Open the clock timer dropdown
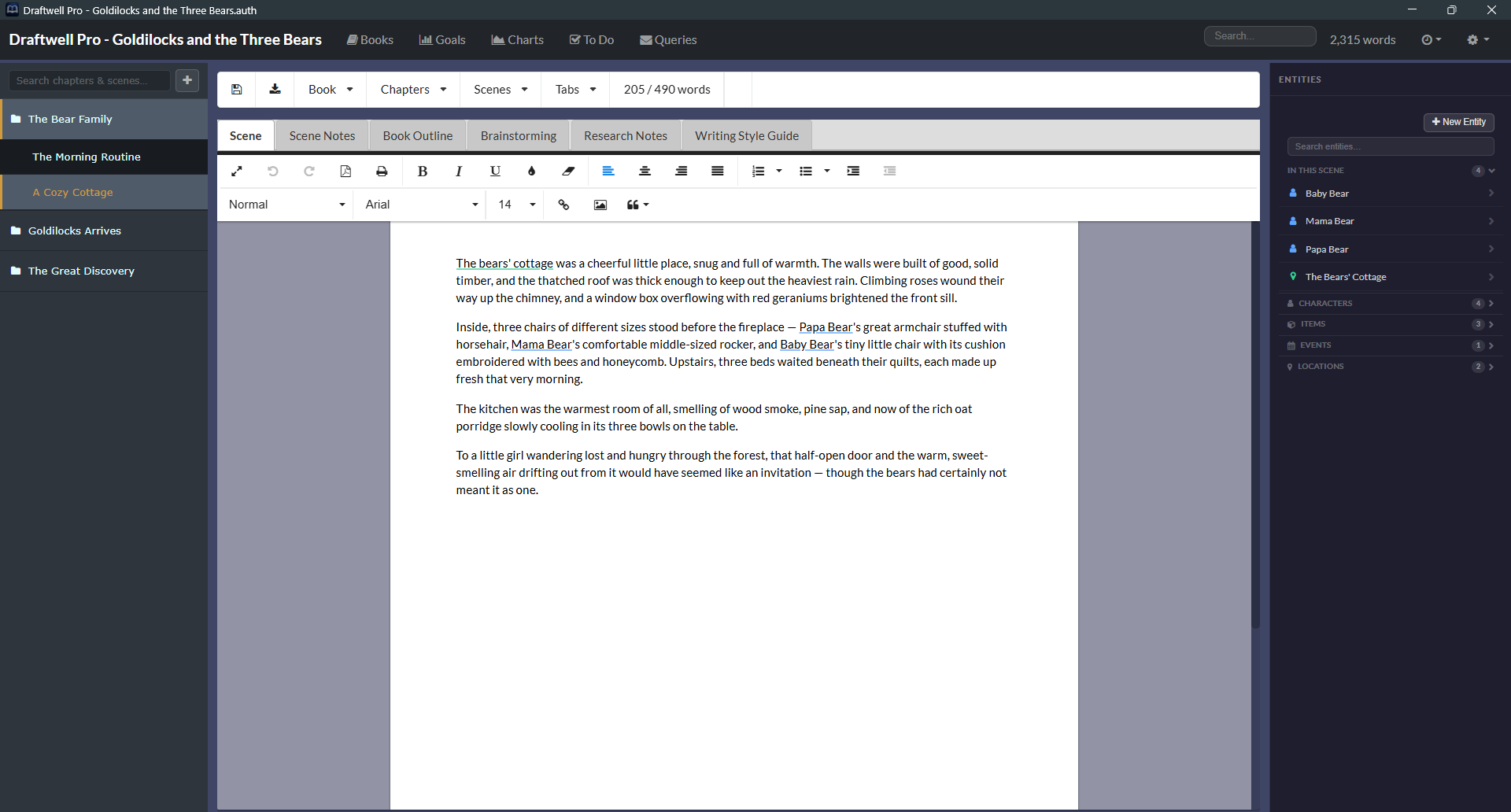Screen dimensions: 1511x812 (1432, 40)
